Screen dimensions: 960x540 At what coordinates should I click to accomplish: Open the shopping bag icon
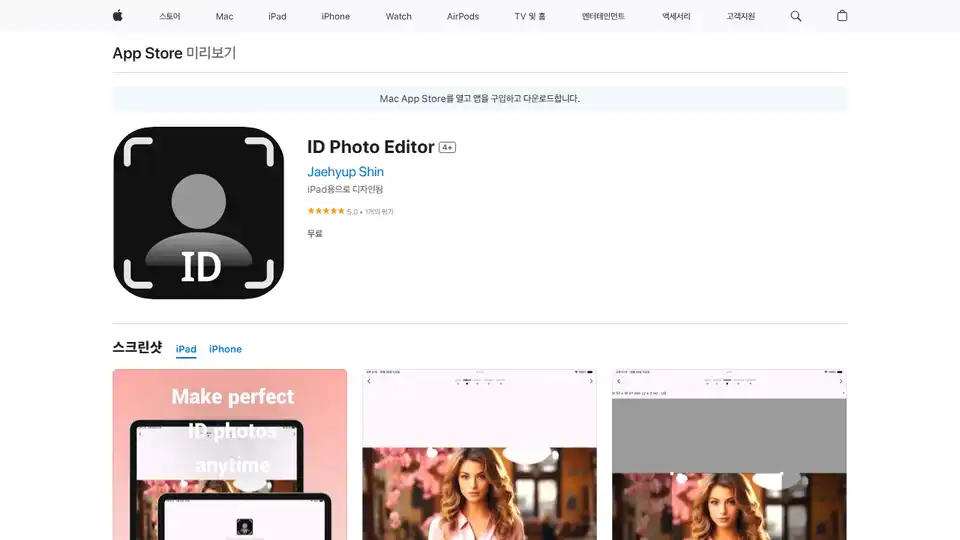pyautogui.click(x=842, y=16)
